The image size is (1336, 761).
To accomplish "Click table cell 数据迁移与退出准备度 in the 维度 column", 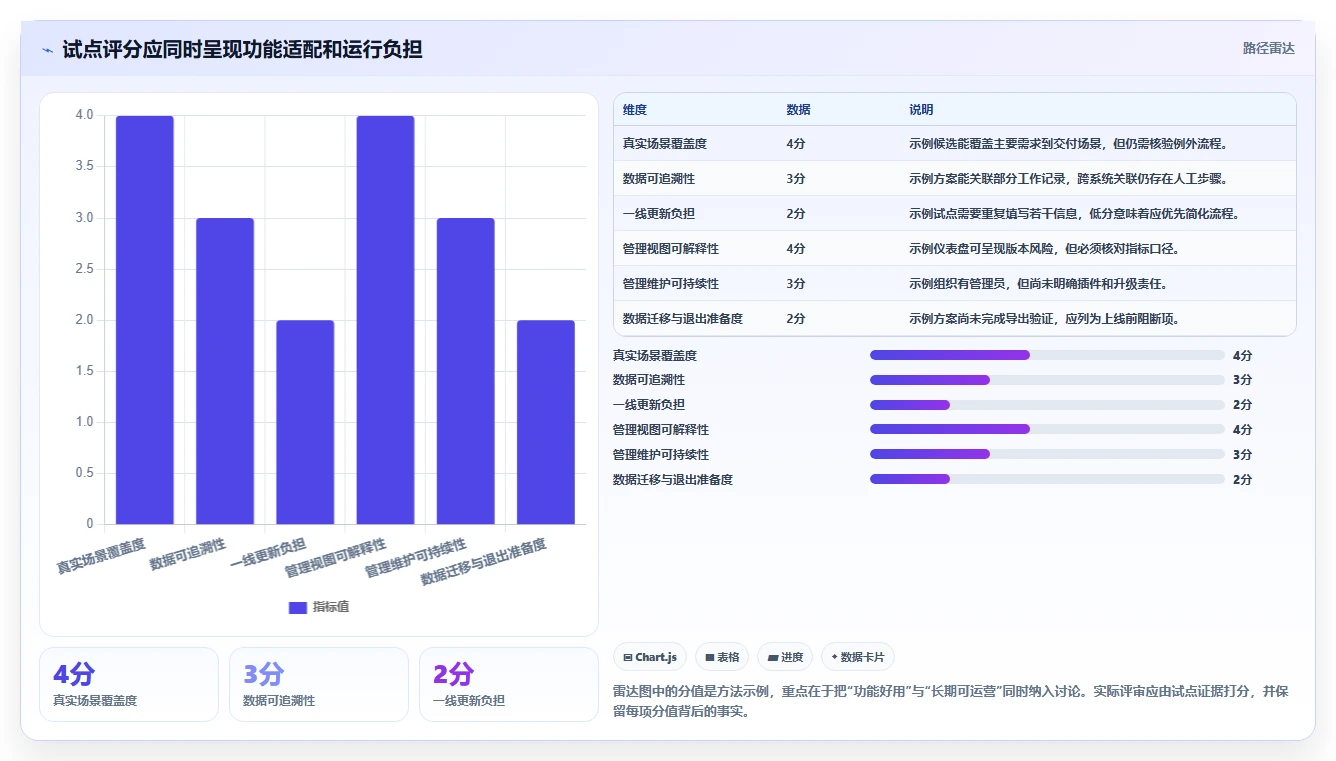I will pos(683,319).
